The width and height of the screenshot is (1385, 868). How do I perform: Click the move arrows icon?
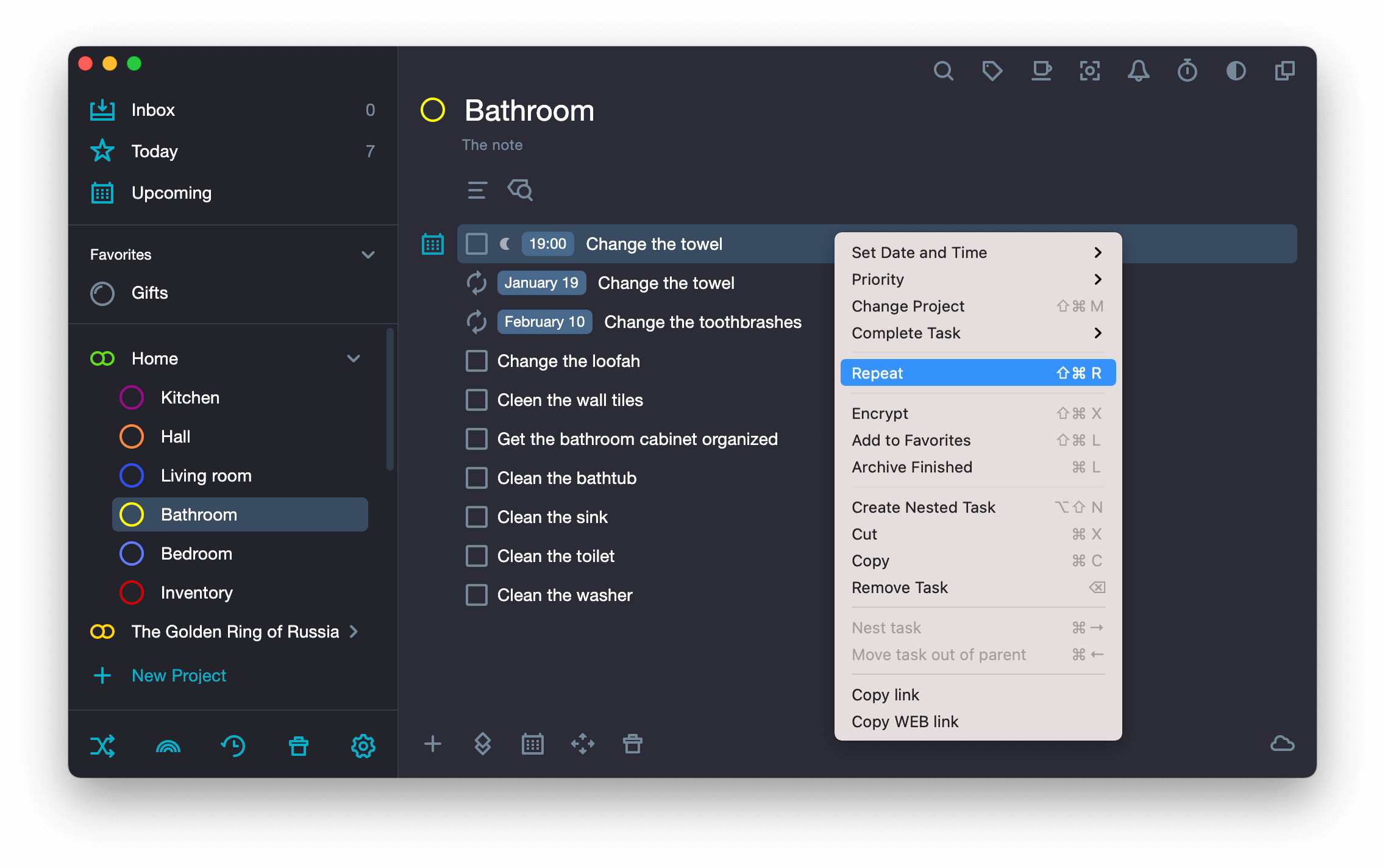click(x=583, y=744)
